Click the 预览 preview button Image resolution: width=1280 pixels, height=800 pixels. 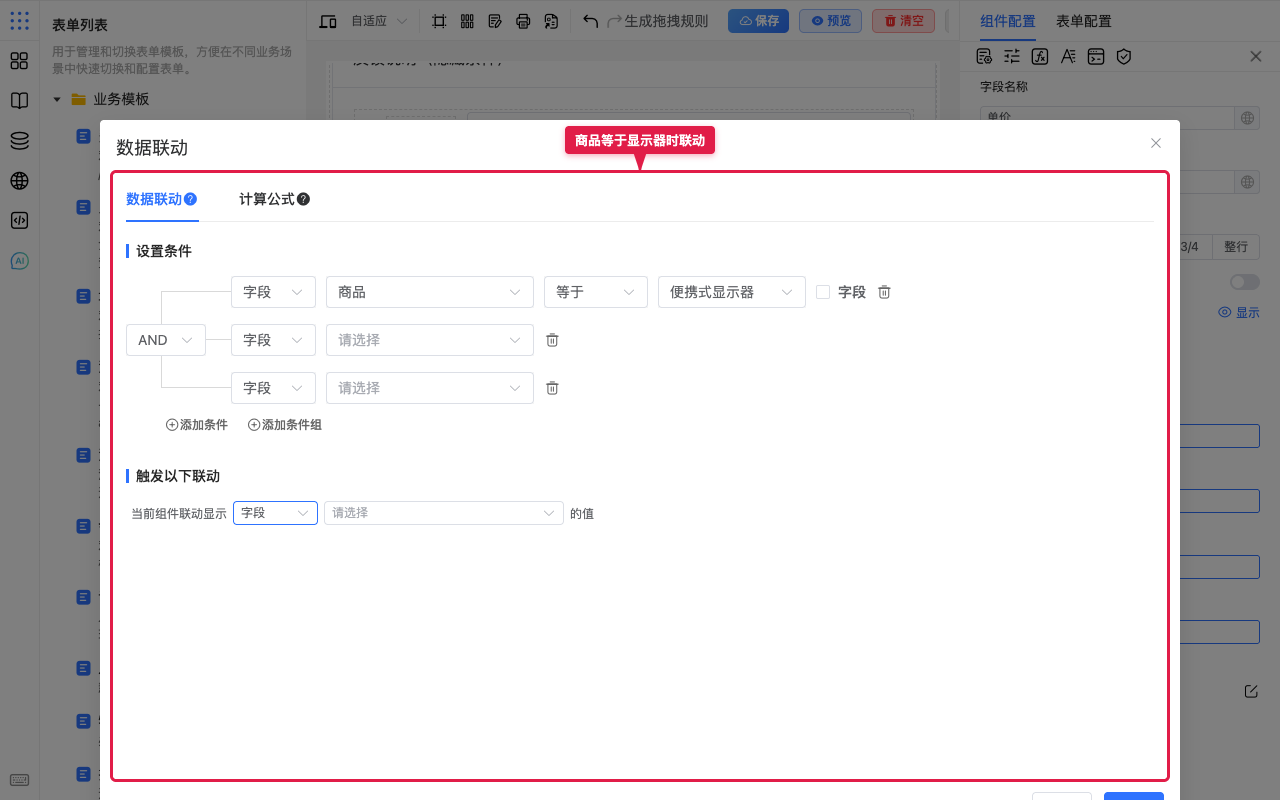tap(830, 21)
